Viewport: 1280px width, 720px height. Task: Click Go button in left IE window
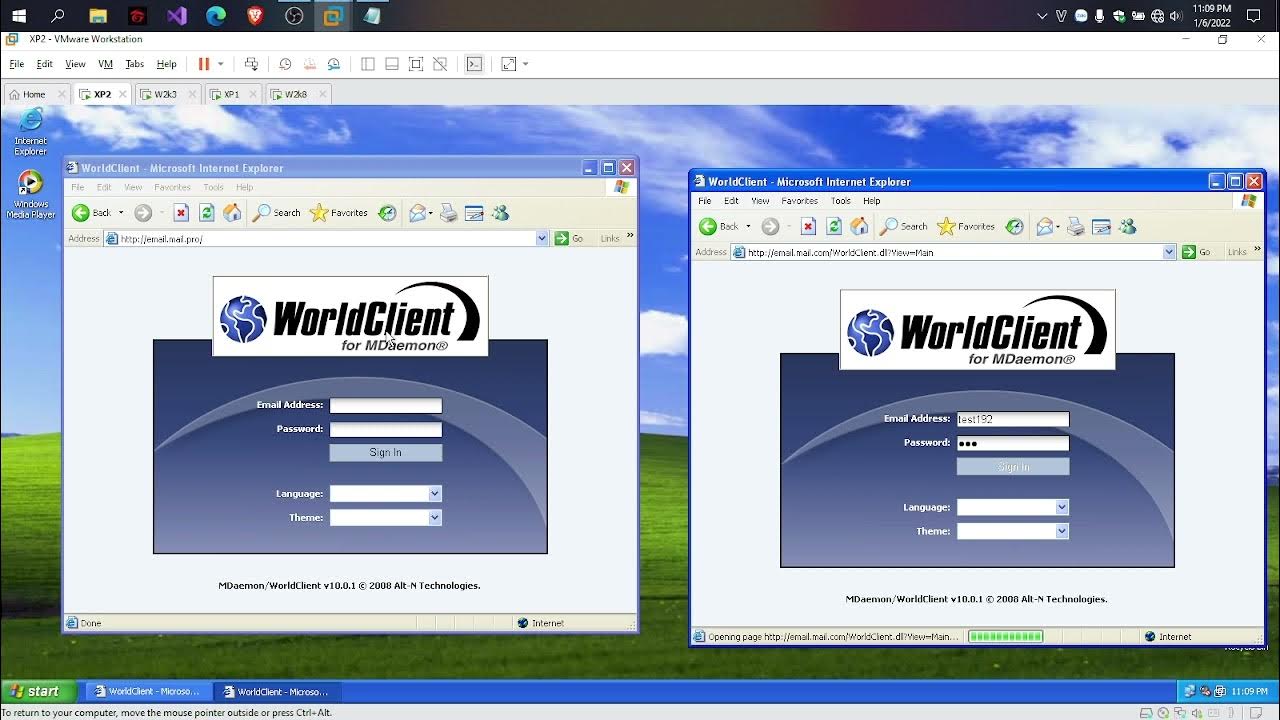tap(570, 239)
